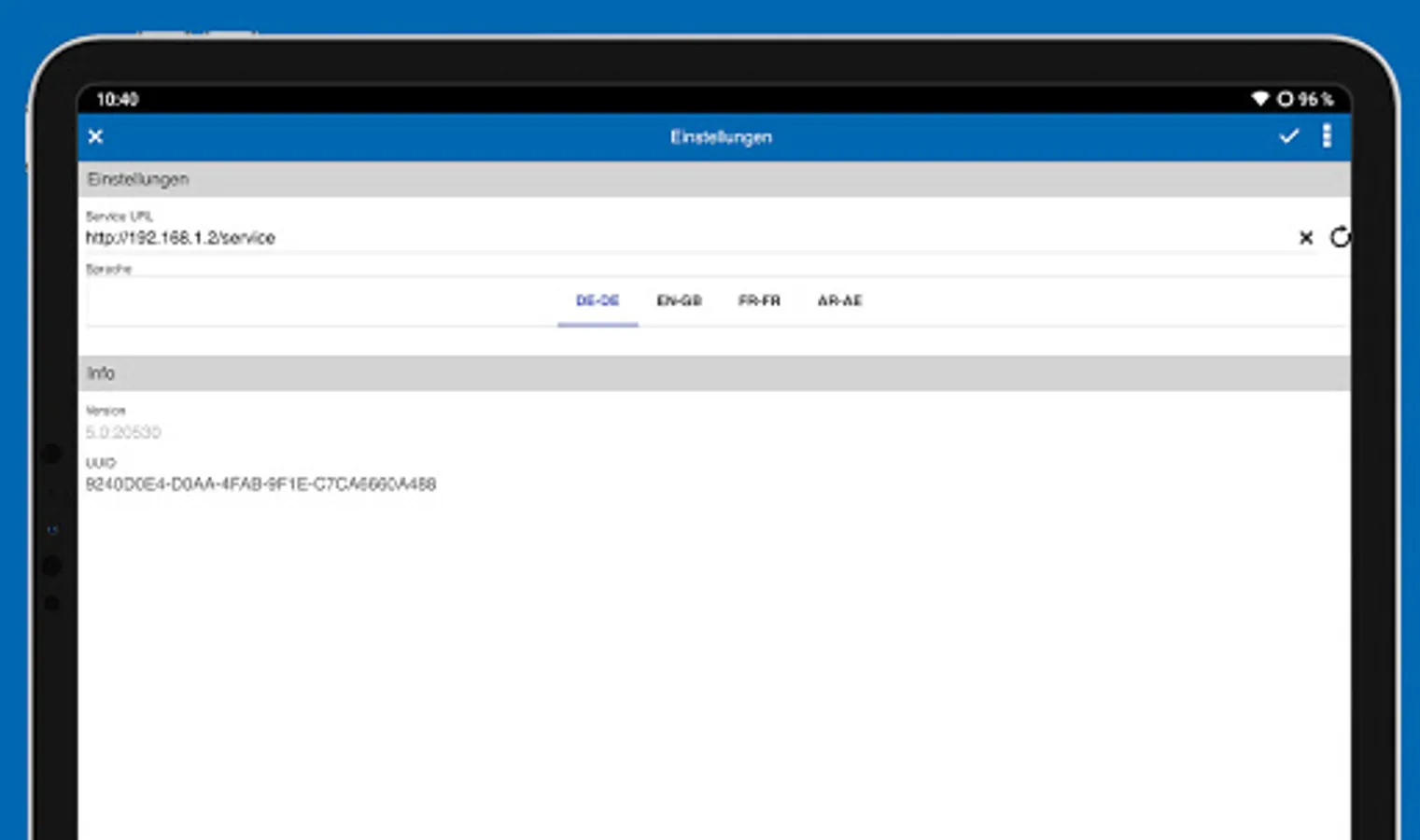Click the Info section header
The width and height of the screenshot is (1420, 840).
click(714, 373)
